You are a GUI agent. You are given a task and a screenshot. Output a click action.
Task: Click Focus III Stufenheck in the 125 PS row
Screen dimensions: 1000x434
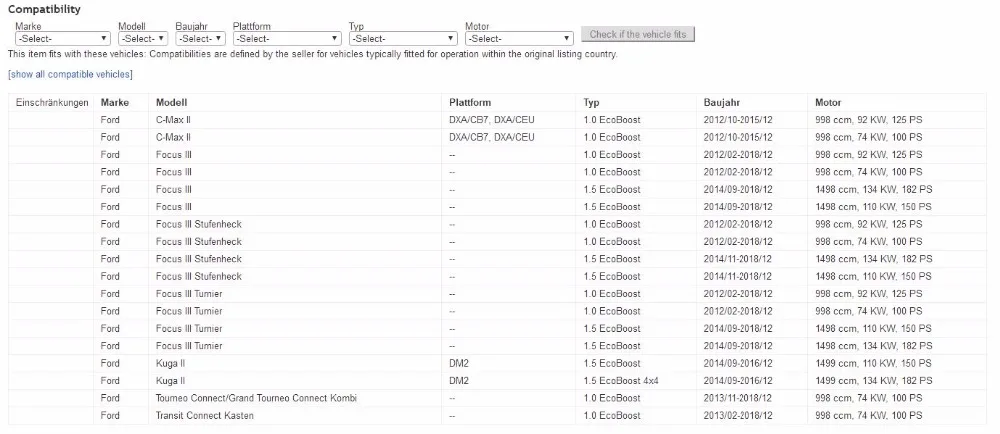point(199,224)
